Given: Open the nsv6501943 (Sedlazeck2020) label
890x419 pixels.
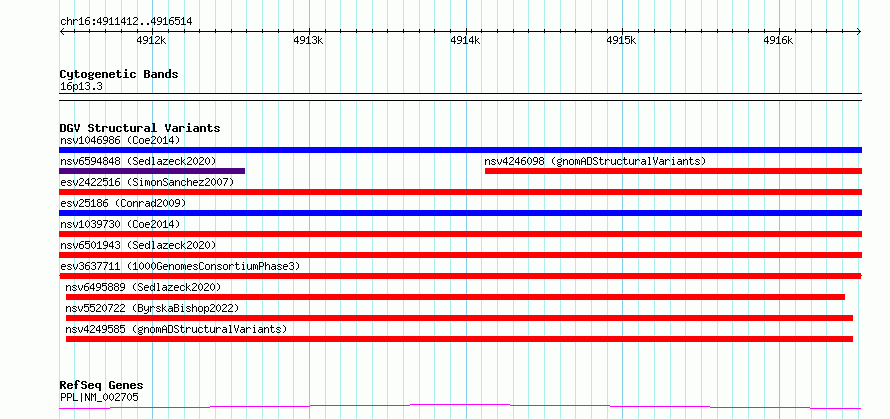Looking at the screenshot, I should [138, 245].
